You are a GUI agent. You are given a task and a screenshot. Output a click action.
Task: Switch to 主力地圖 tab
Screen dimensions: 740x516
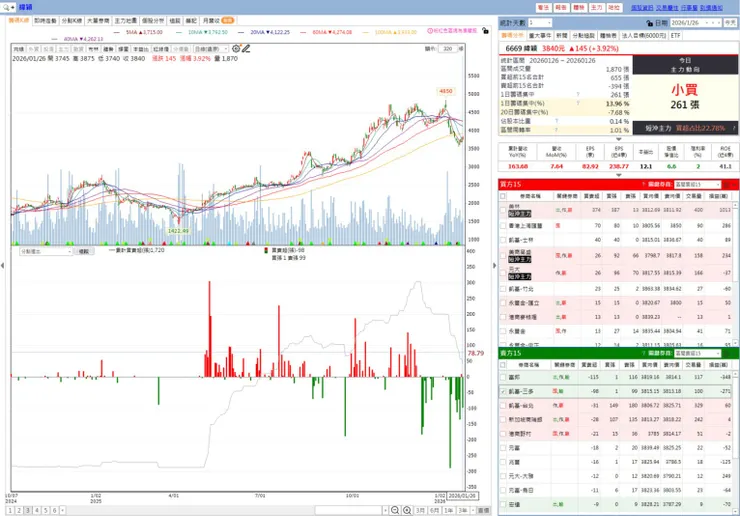coord(126,21)
